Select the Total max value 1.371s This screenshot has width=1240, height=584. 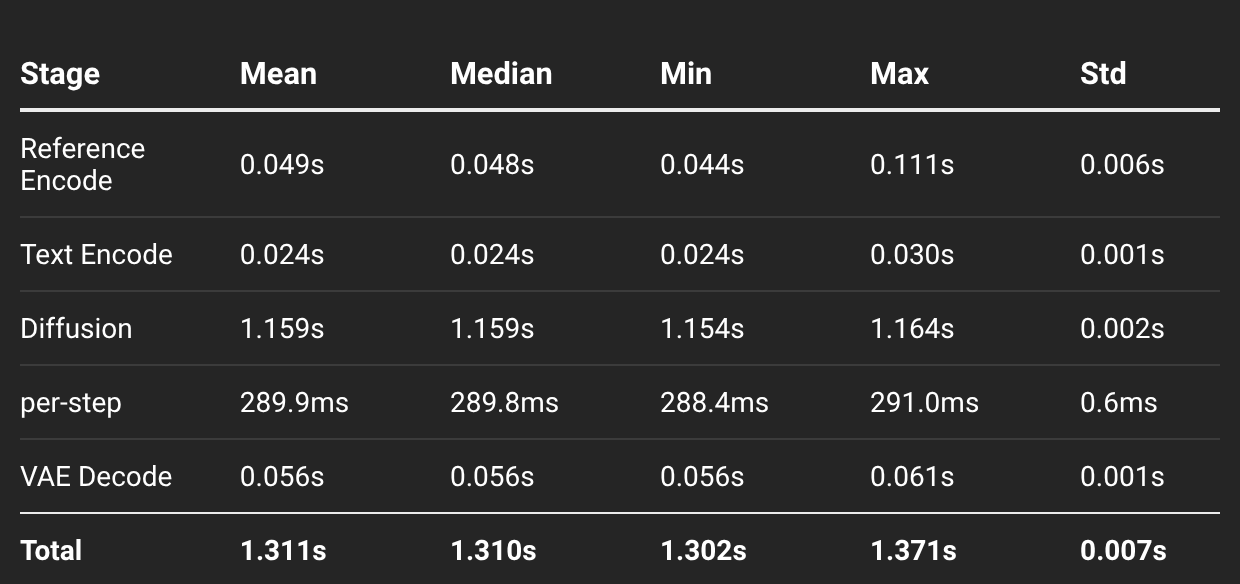click(913, 550)
